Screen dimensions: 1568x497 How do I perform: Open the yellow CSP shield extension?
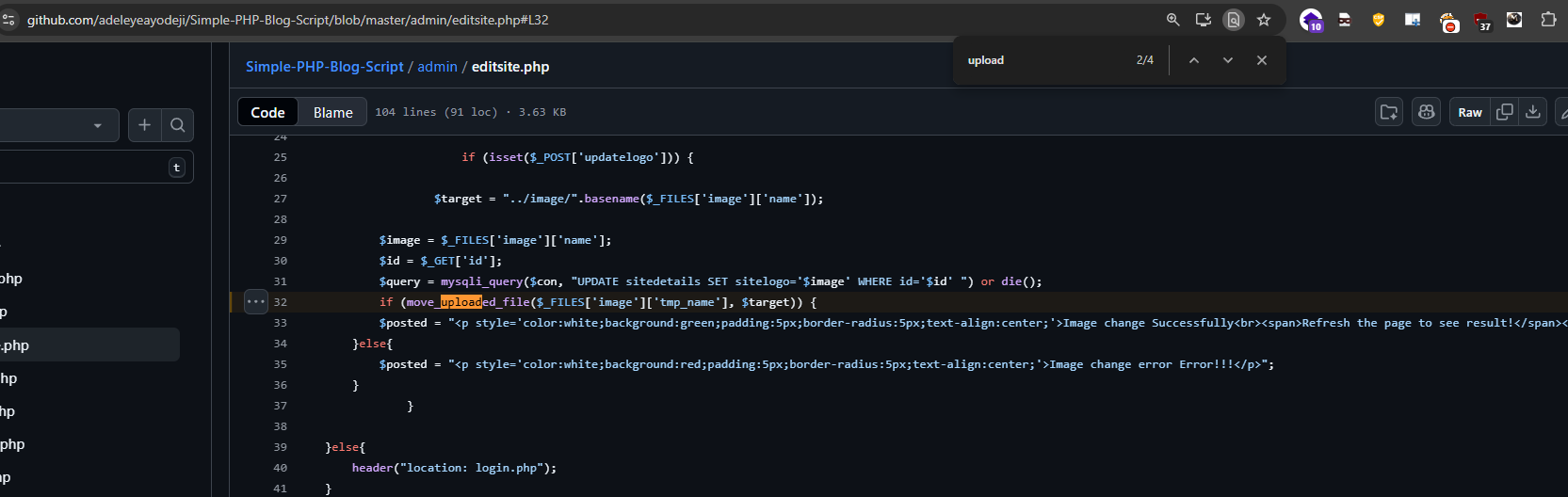coord(1379,19)
